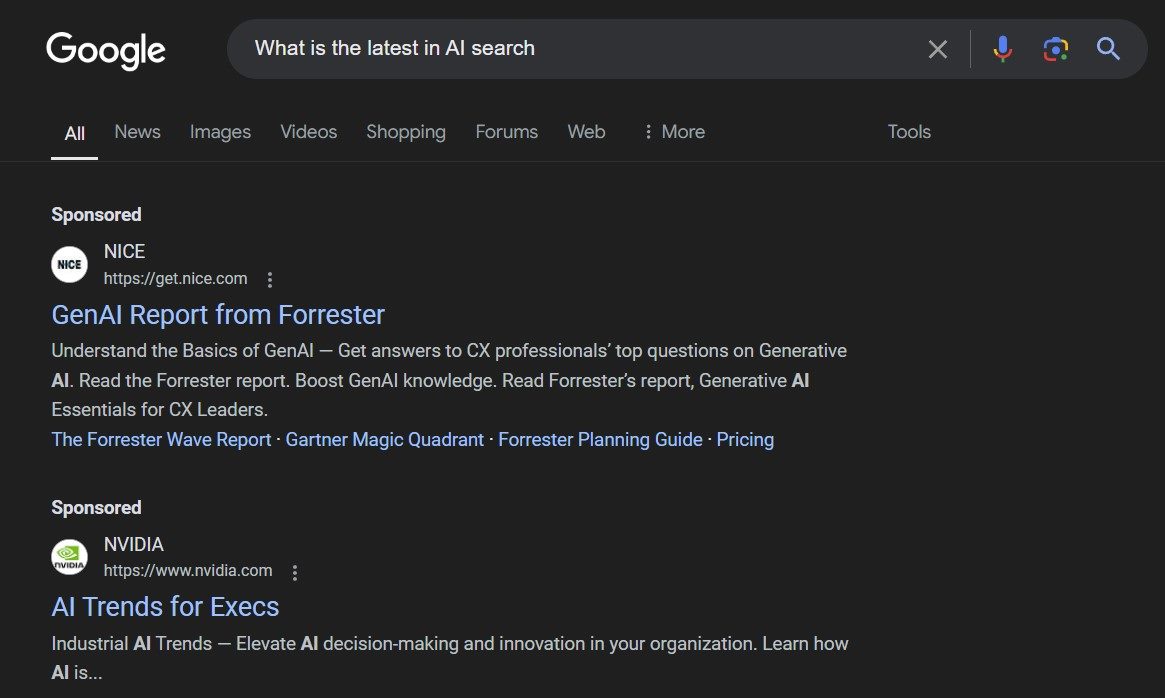Viewport: 1165px width, 698px height.
Task: Open the Gartner Magic Quadrant sitelink
Action: coord(384,439)
